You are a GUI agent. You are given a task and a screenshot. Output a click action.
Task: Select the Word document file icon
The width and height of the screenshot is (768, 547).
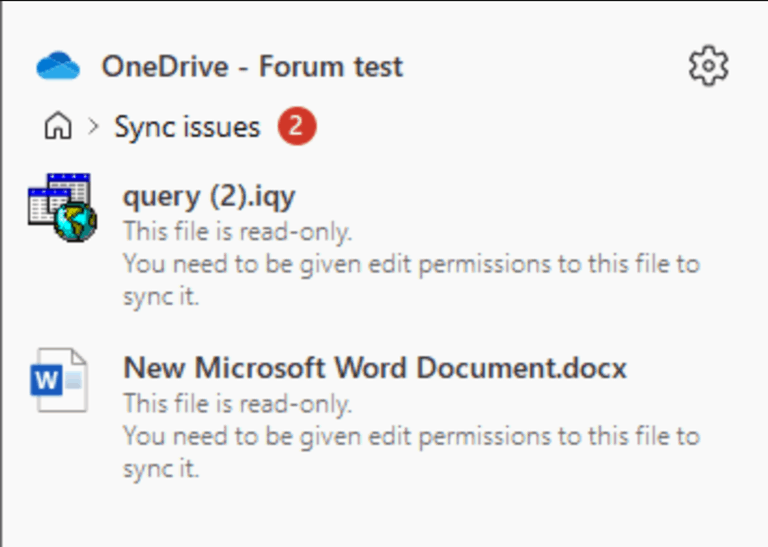(59, 380)
